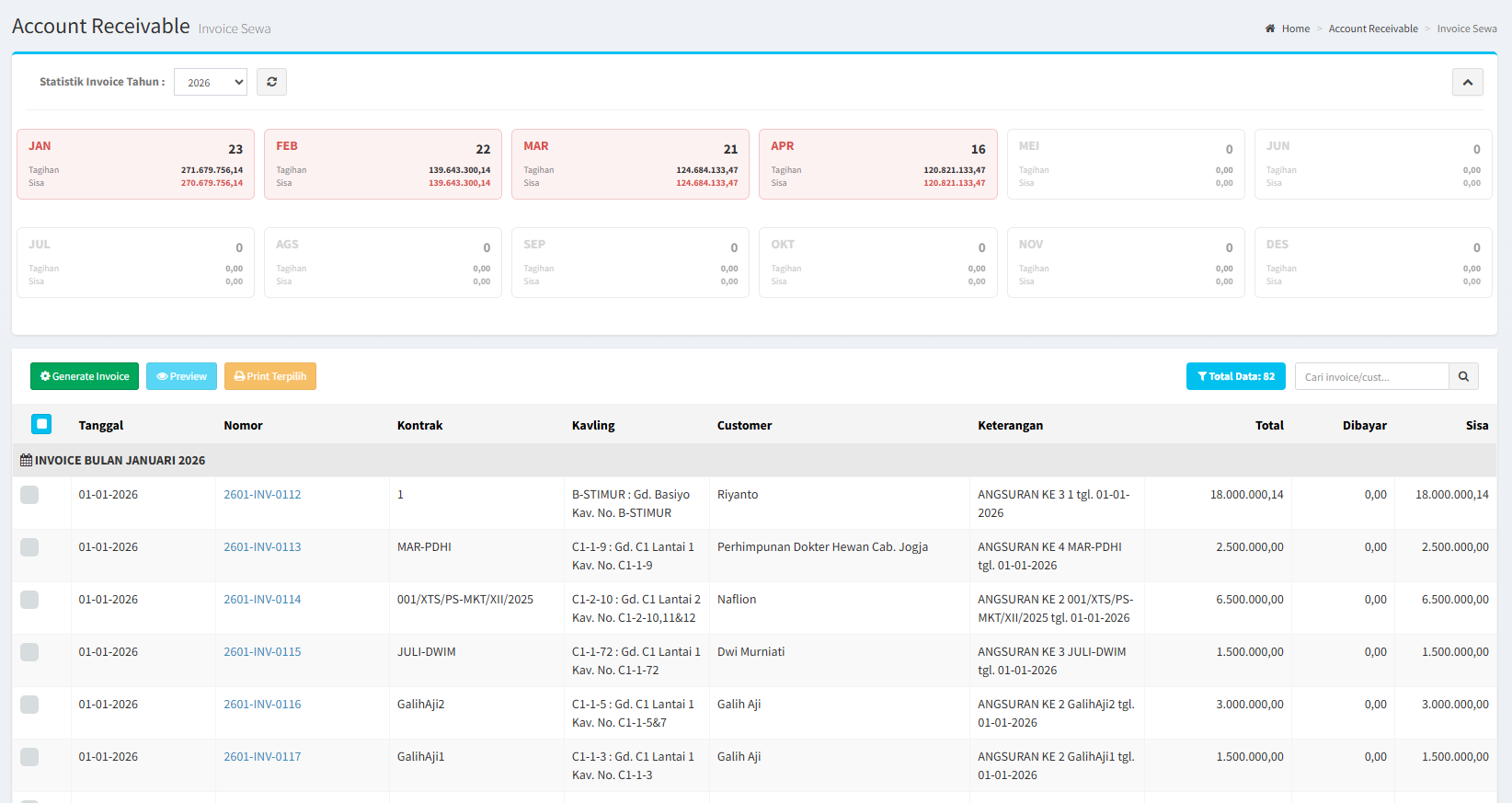1512x803 pixels.
Task: Click the Preview eye button
Action: pos(181,376)
